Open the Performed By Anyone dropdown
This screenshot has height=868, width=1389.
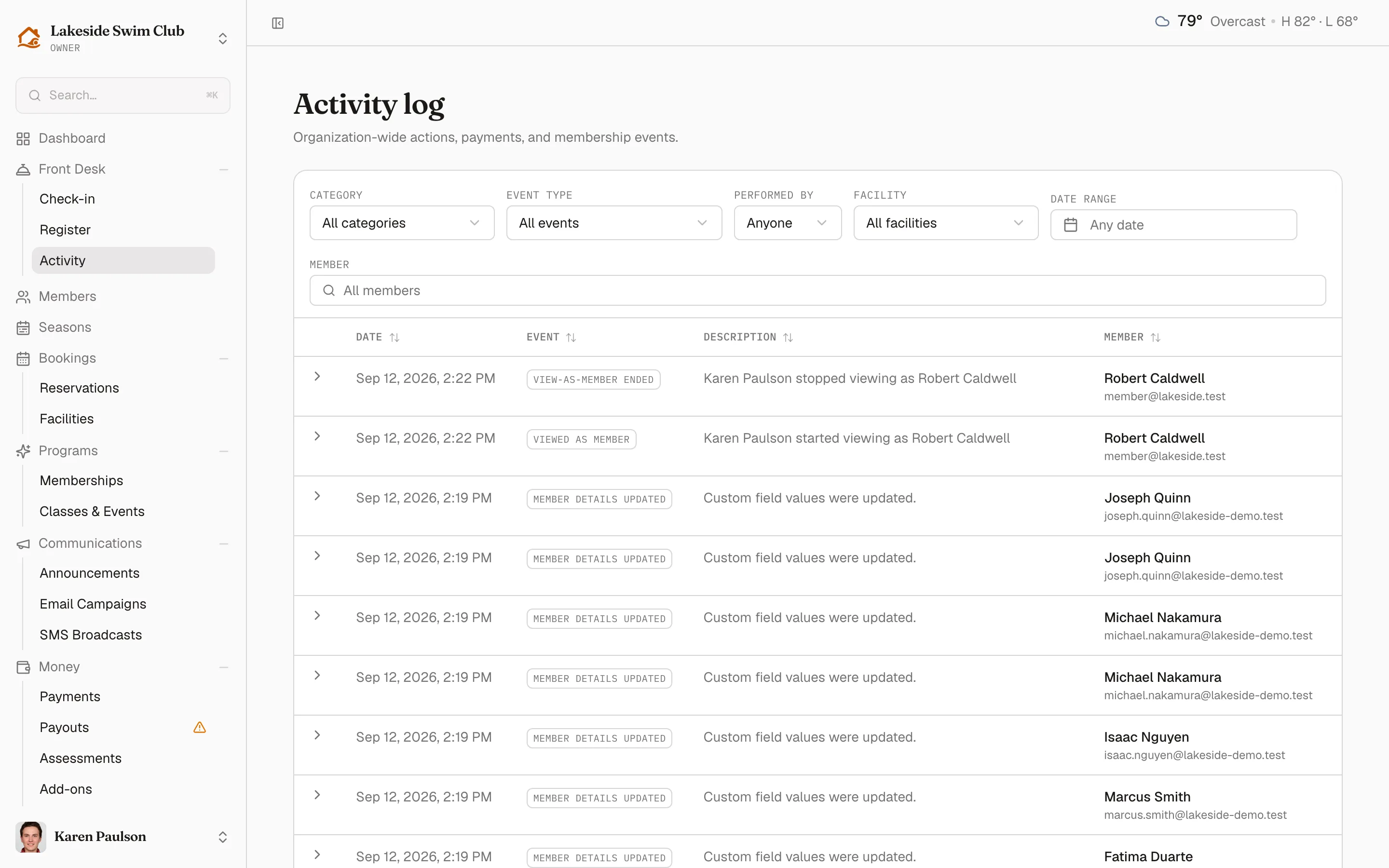(788, 223)
